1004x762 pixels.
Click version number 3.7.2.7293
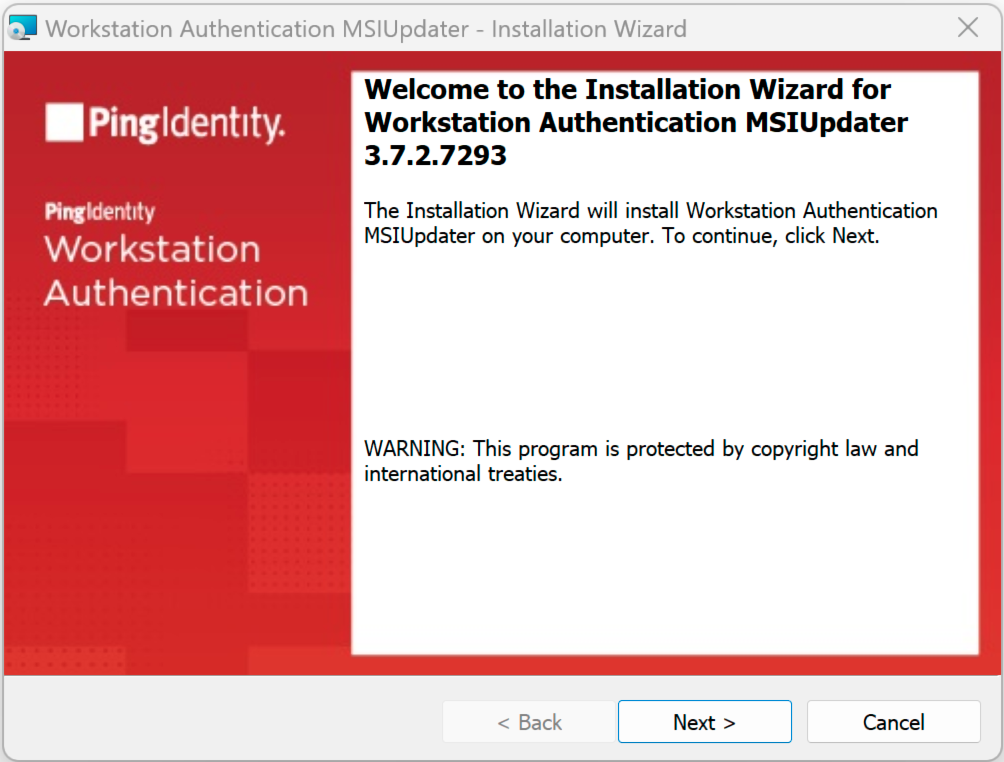tap(435, 155)
